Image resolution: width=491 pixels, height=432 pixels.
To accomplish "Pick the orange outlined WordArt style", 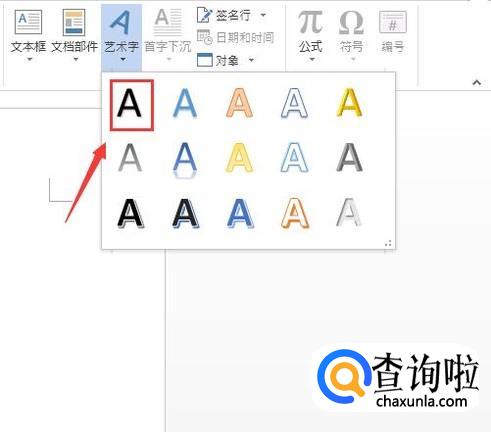I will tap(240, 103).
